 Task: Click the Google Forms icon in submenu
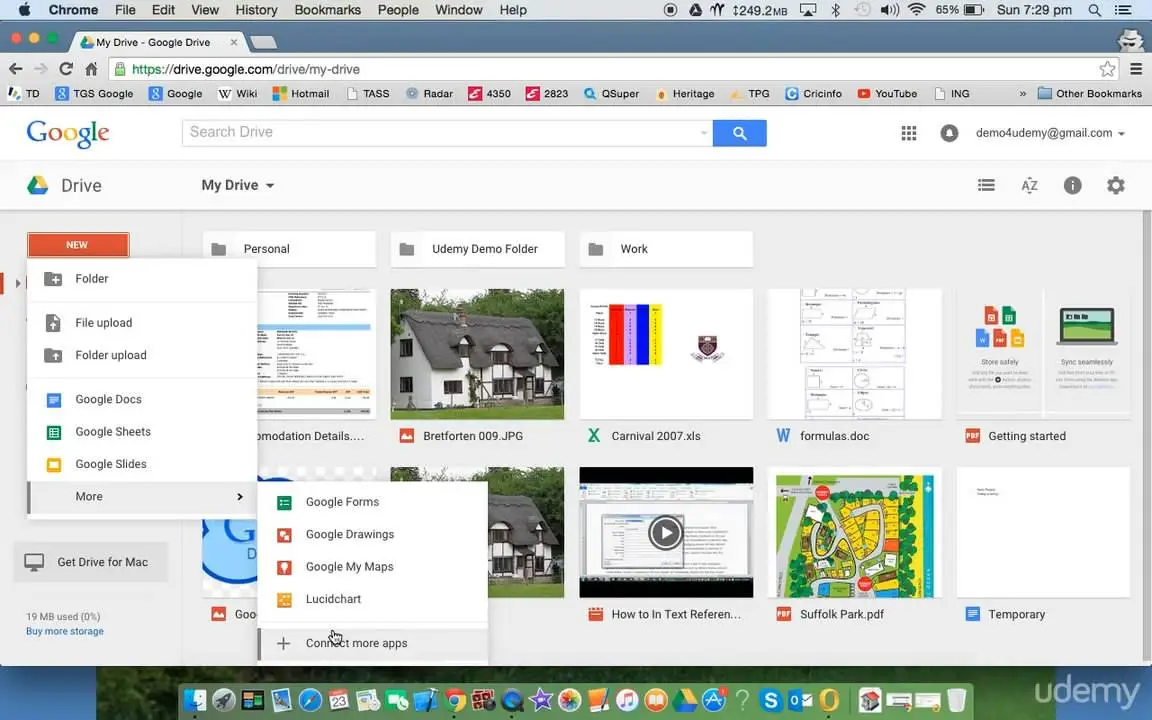click(284, 503)
